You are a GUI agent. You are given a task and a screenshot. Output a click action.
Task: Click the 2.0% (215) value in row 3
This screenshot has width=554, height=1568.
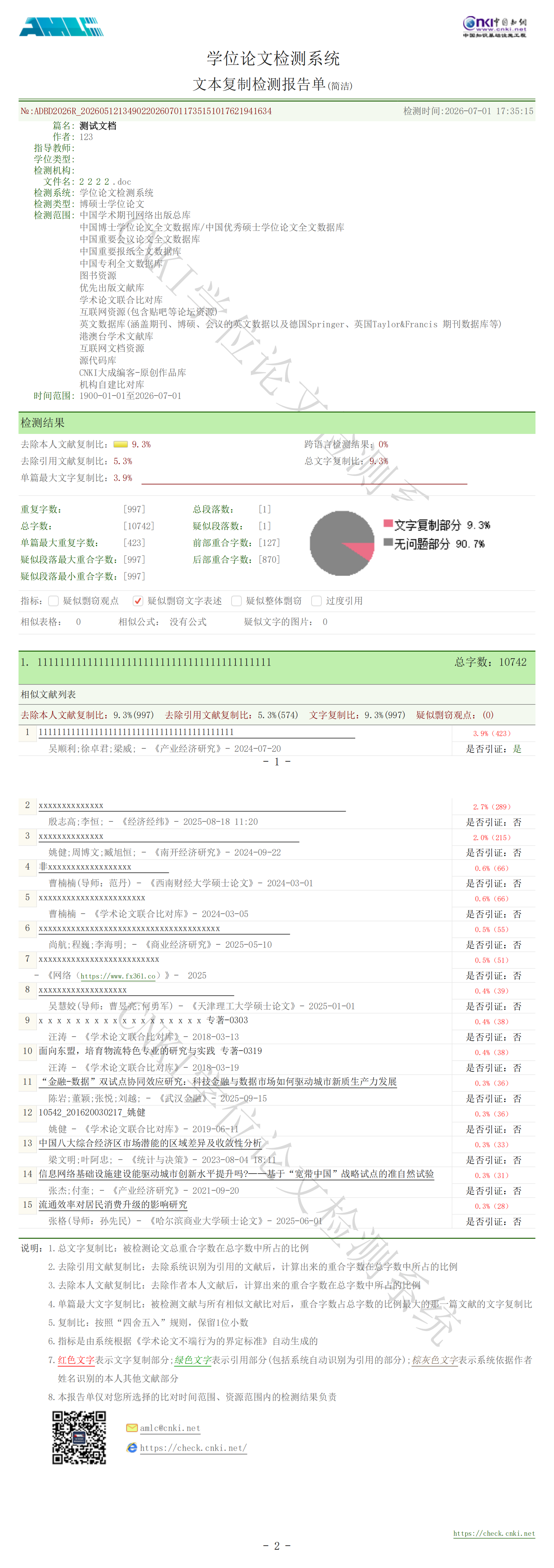tap(493, 837)
